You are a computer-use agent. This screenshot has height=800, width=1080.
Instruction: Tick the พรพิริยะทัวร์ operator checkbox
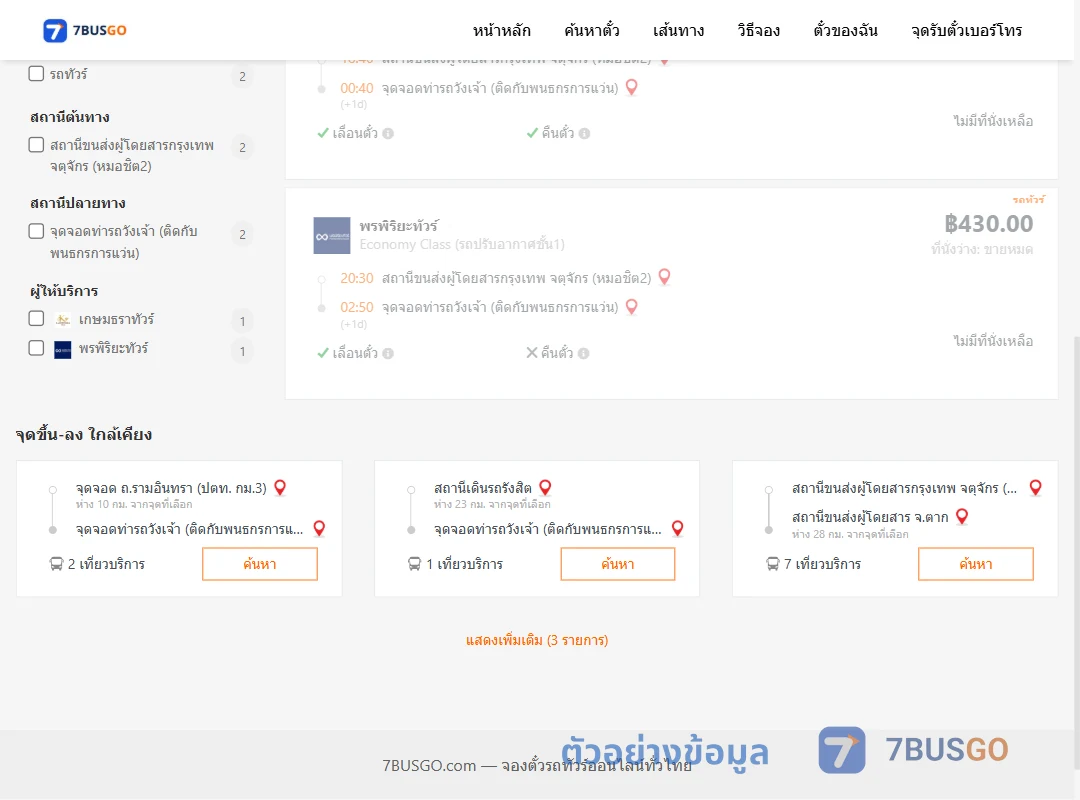pos(37,348)
